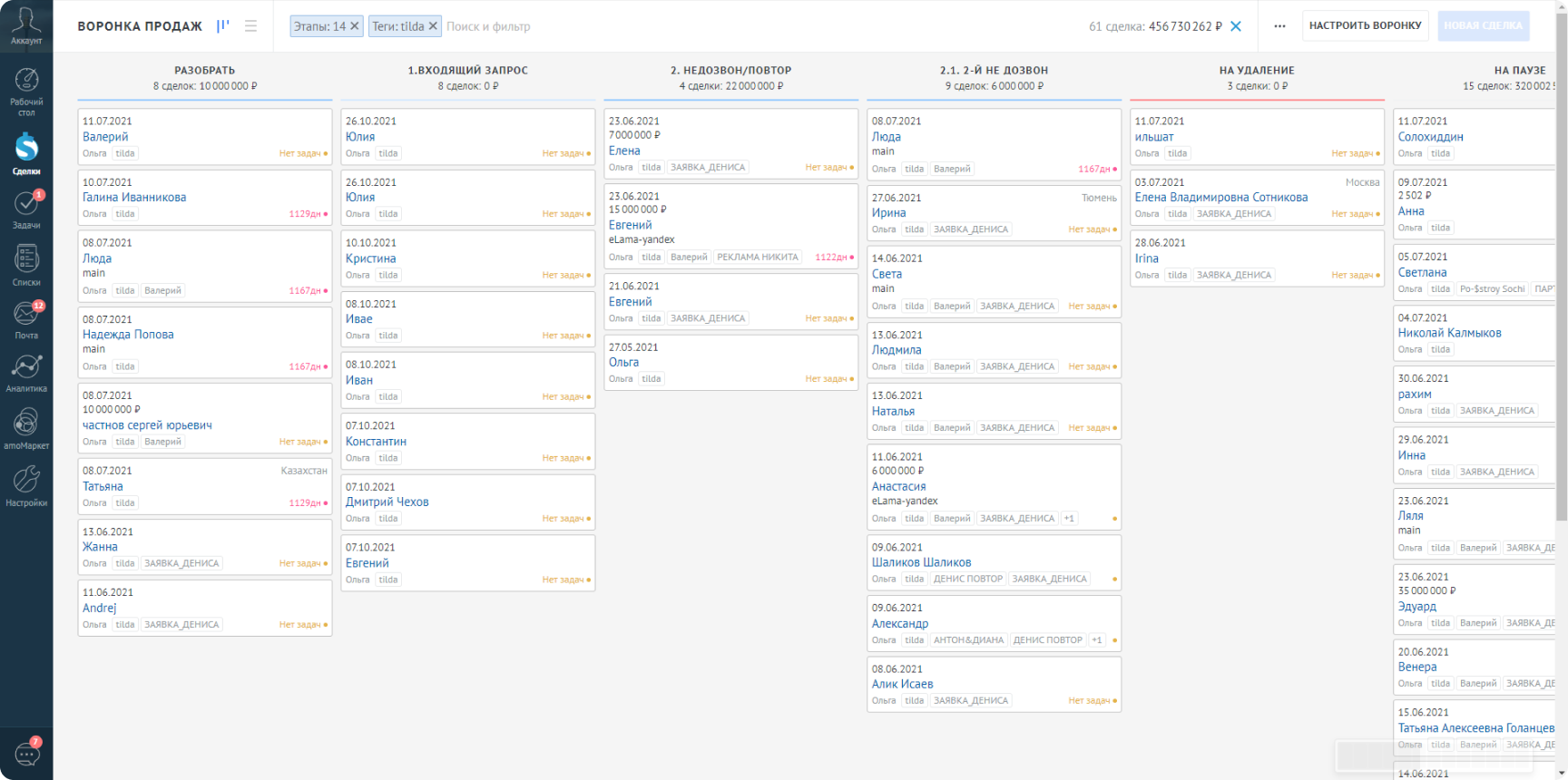The image size is (1568, 780).
Task: Clear all filters next to deal total
Action: point(1235,26)
